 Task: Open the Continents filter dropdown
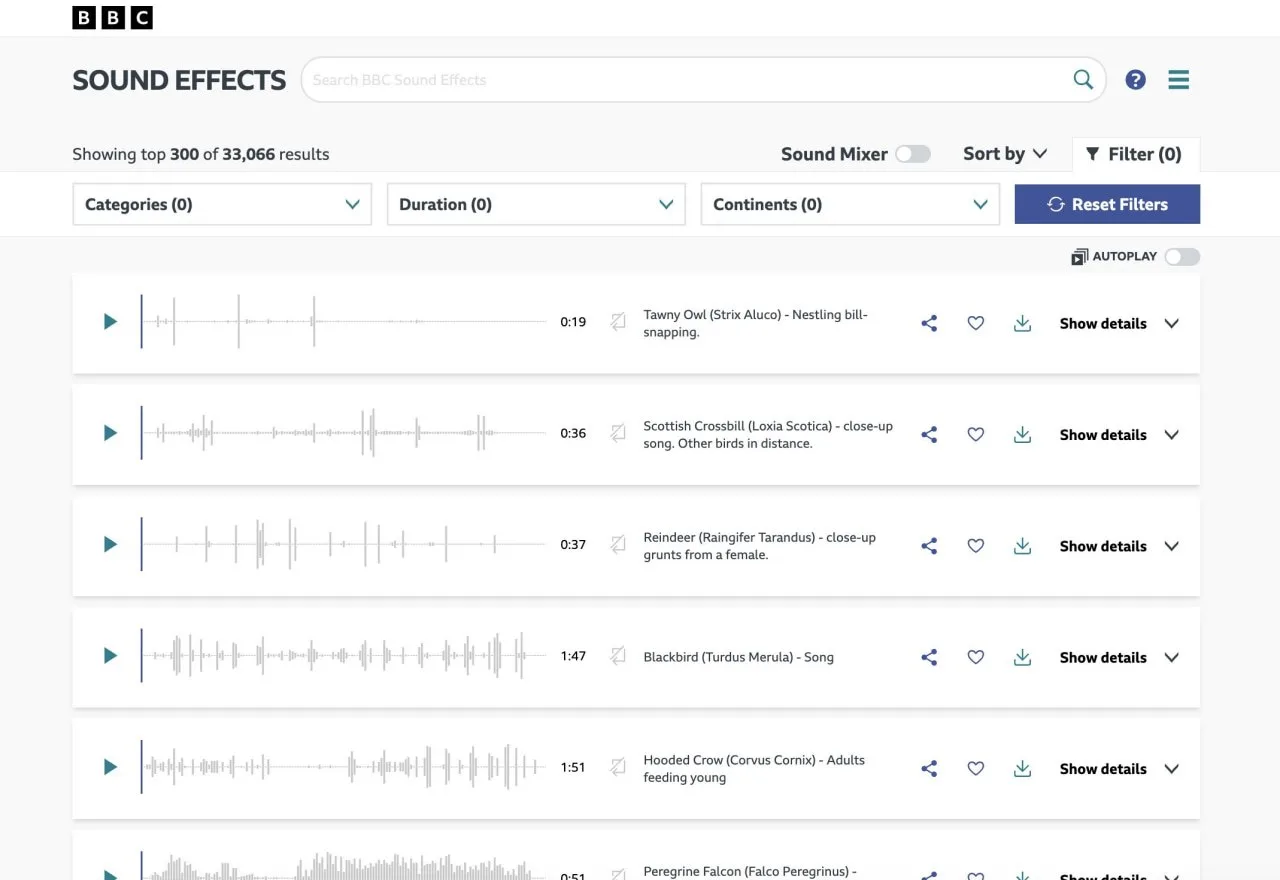[850, 204]
